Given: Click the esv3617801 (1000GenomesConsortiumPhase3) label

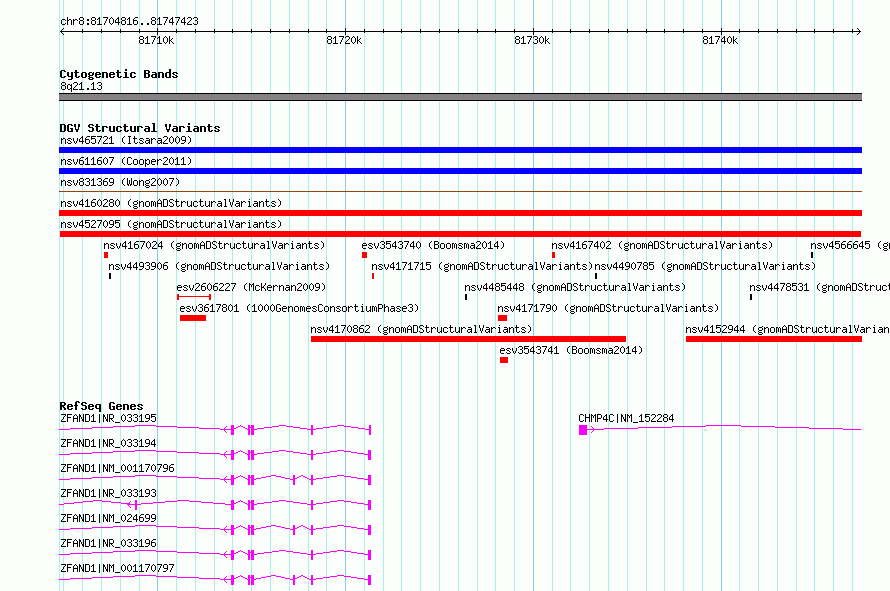Looking at the screenshot, I should tap(299, 308).
